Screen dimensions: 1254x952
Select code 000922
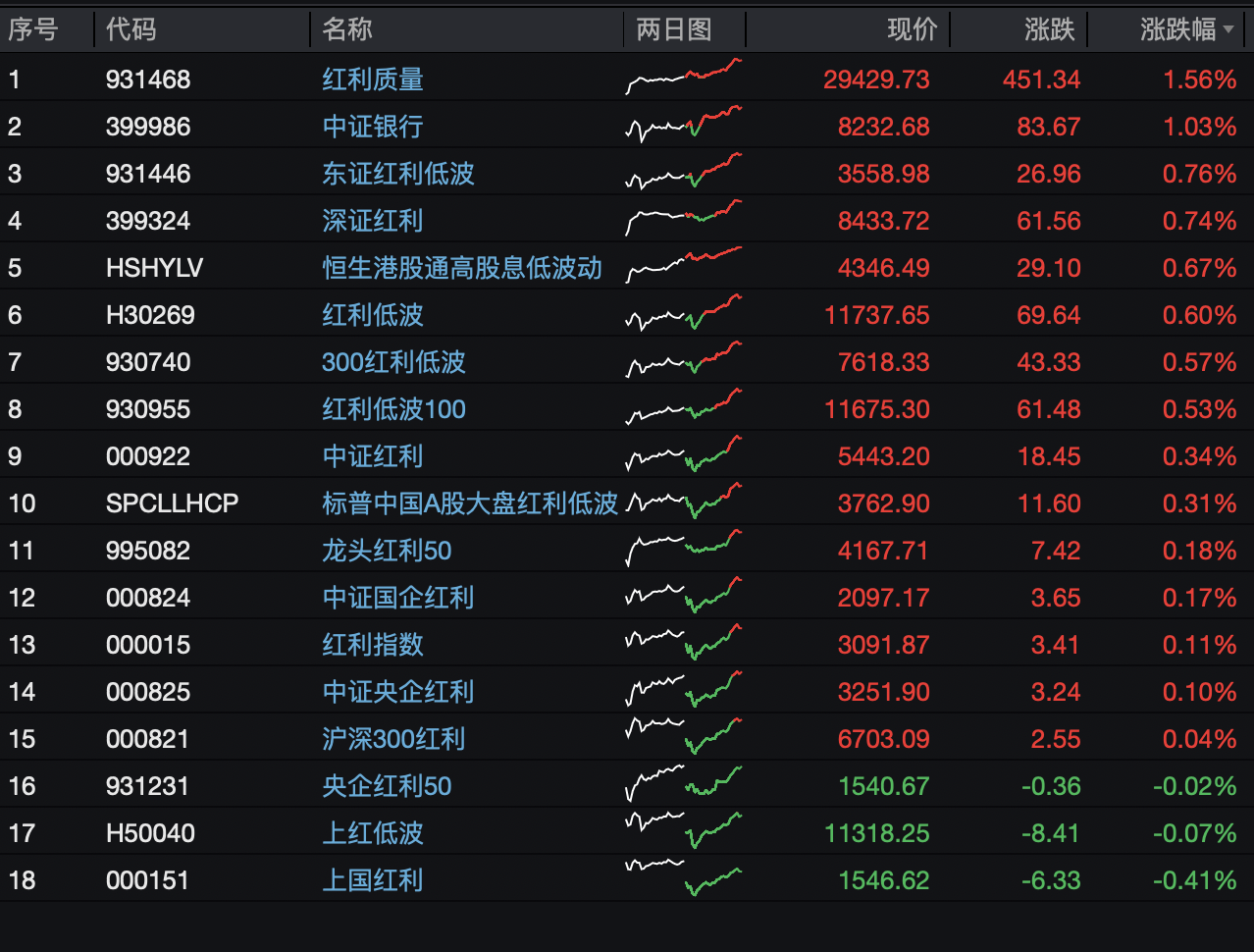(148, 456)
